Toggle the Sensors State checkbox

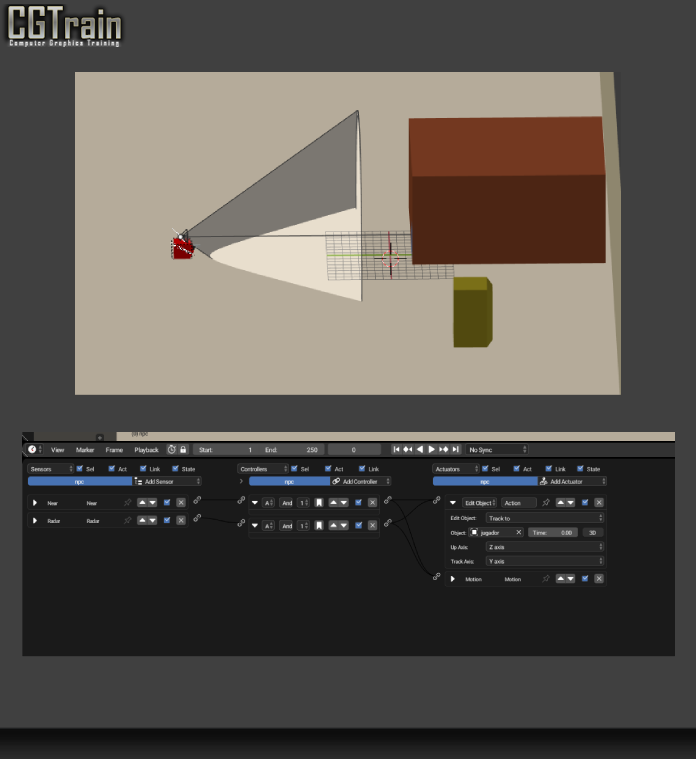point(175,468)
